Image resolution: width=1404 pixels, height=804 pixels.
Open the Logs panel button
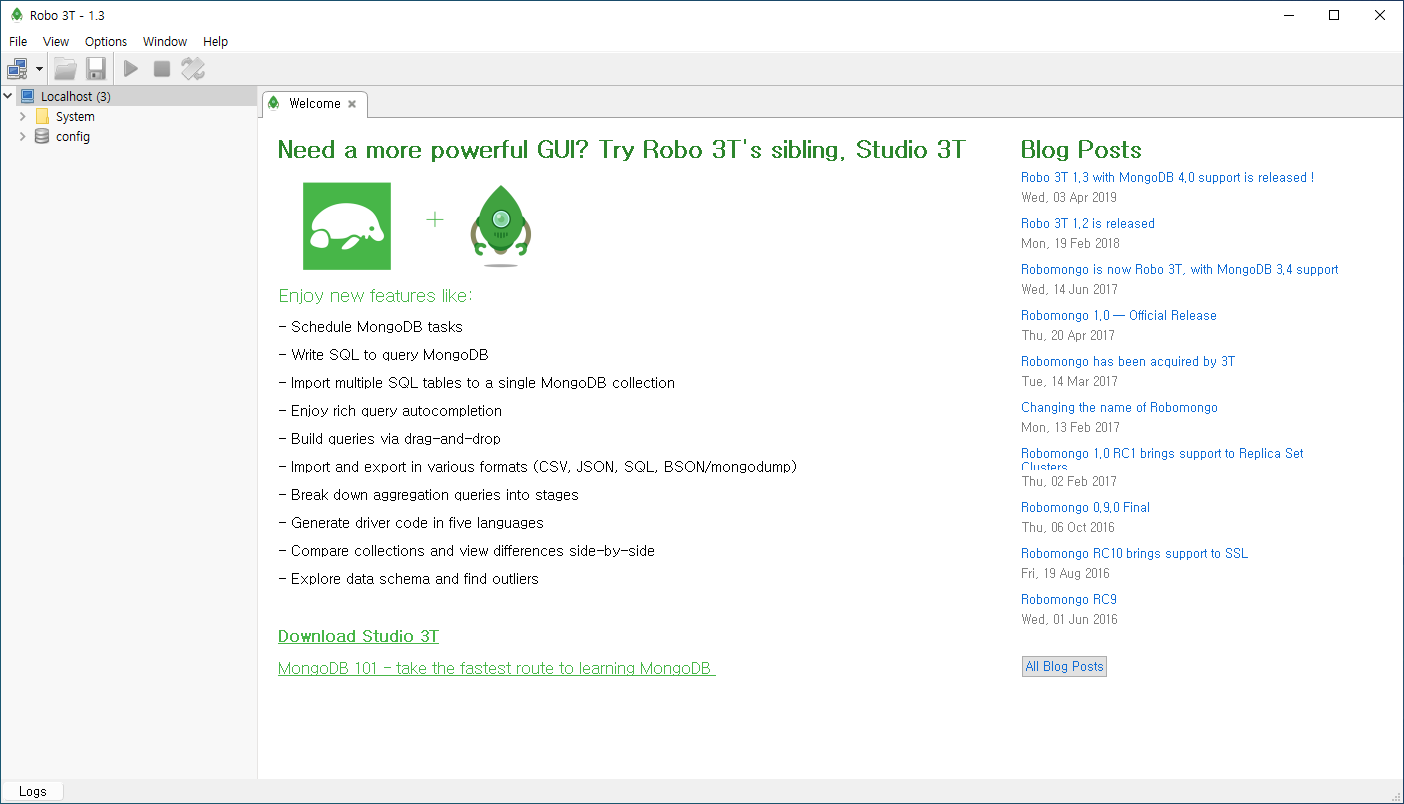pos(33,791)
